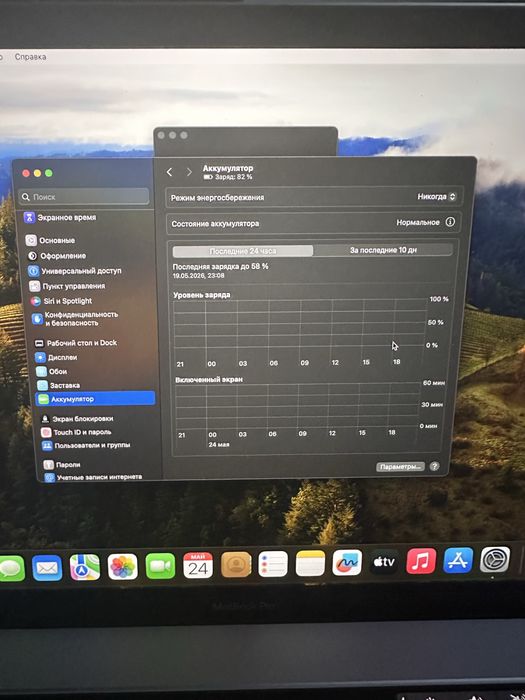The height and width of the screenshot is (700, 525).
Task: Open Calendar showing 24 in Dock
Action: [198, 565]
